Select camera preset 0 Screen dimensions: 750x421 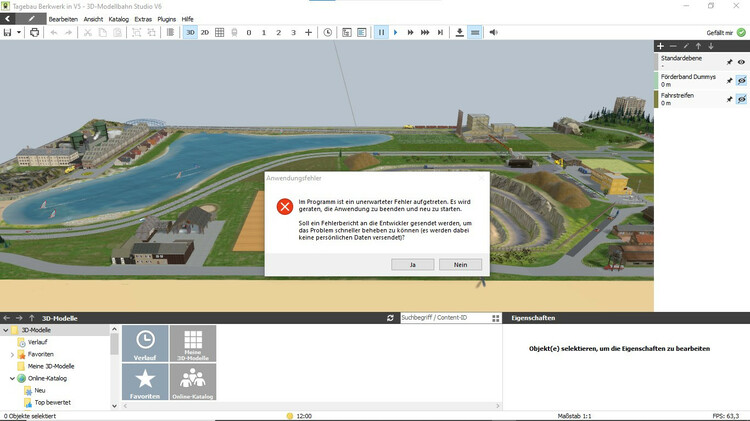click(249, 33)
